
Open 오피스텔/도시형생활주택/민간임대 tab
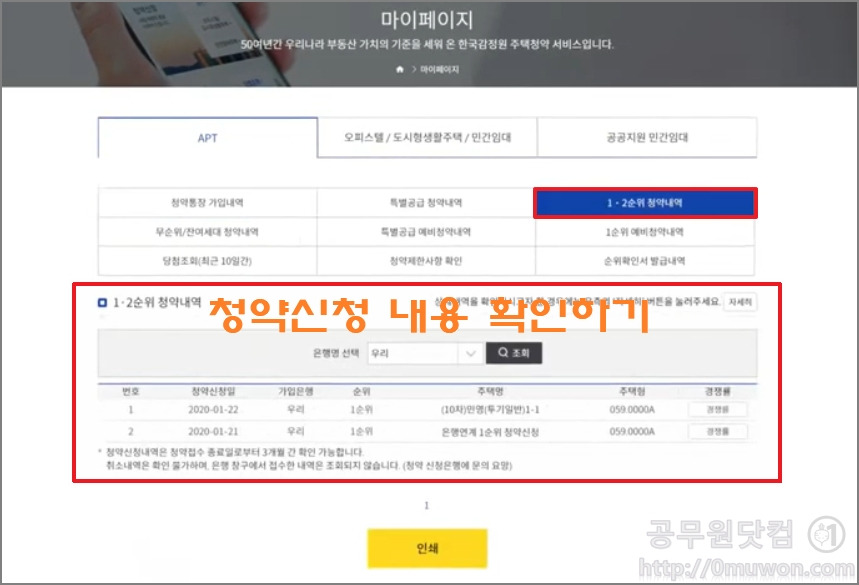click(x=427, y=137)
